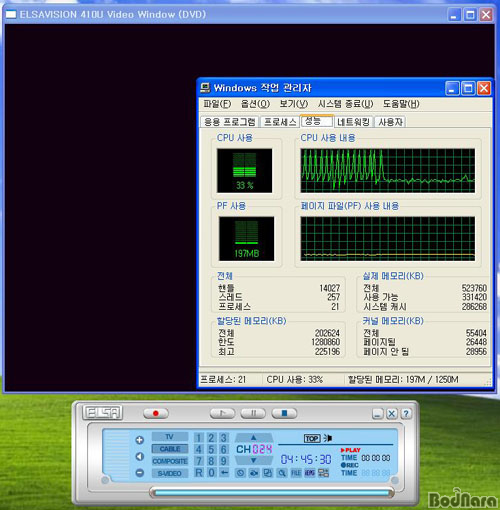Start recording with the red record button
The image size is (500, 510).
coord(156,413)
